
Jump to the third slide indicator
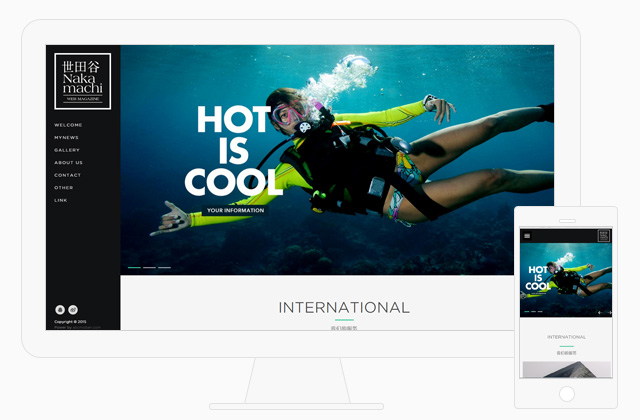tap(164, 268)
